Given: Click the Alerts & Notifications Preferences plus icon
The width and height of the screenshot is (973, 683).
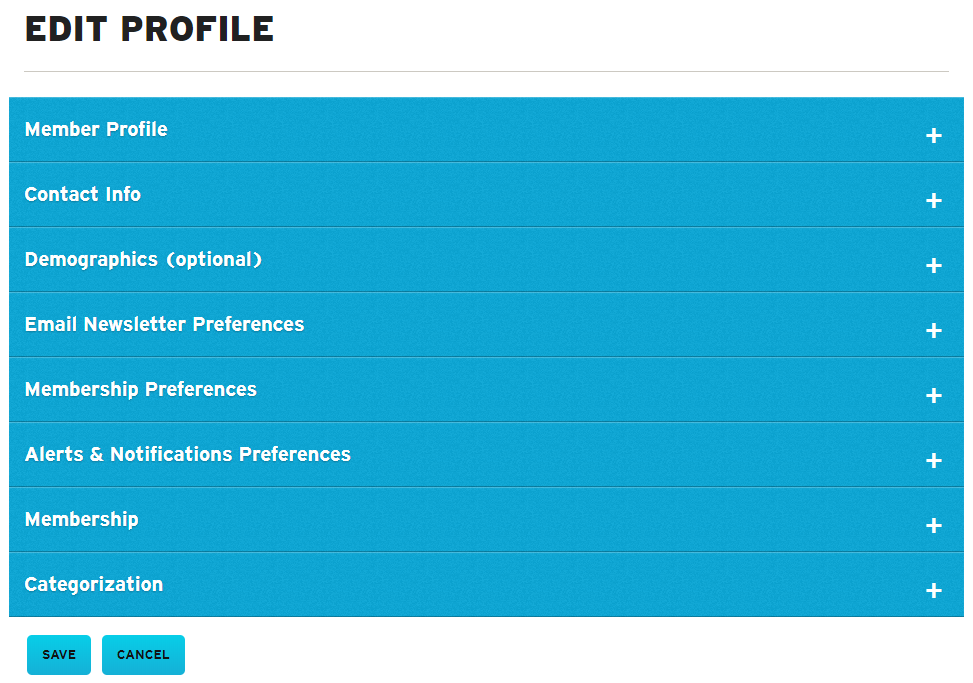Looking at the screenshot, I should (x=933, y=461).
